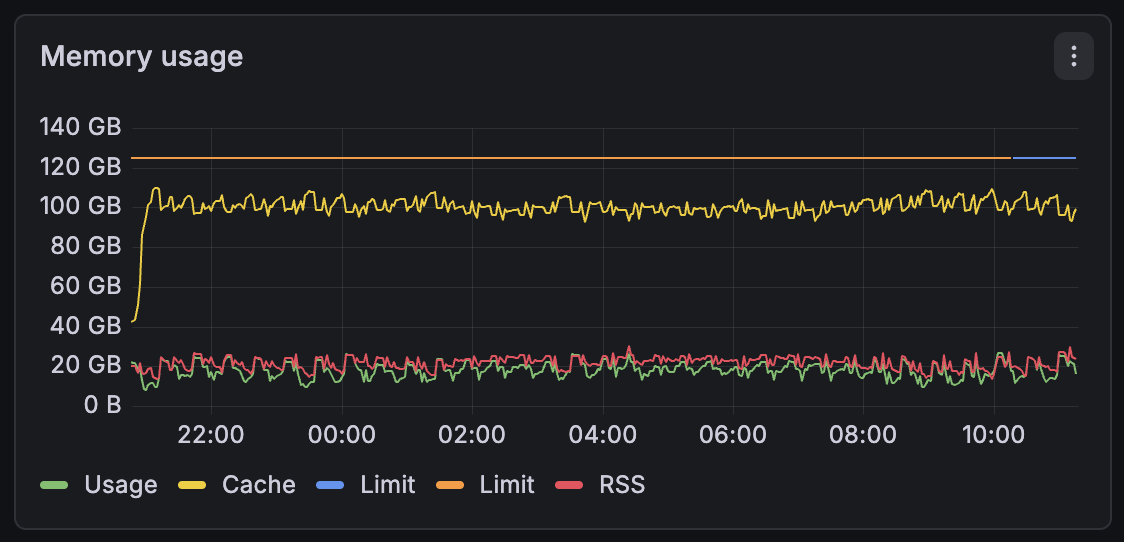This screenshot has height=542, width=1124.
Task: Click the blue Limit legend color swatch
Action: click(x=329, y=485)
